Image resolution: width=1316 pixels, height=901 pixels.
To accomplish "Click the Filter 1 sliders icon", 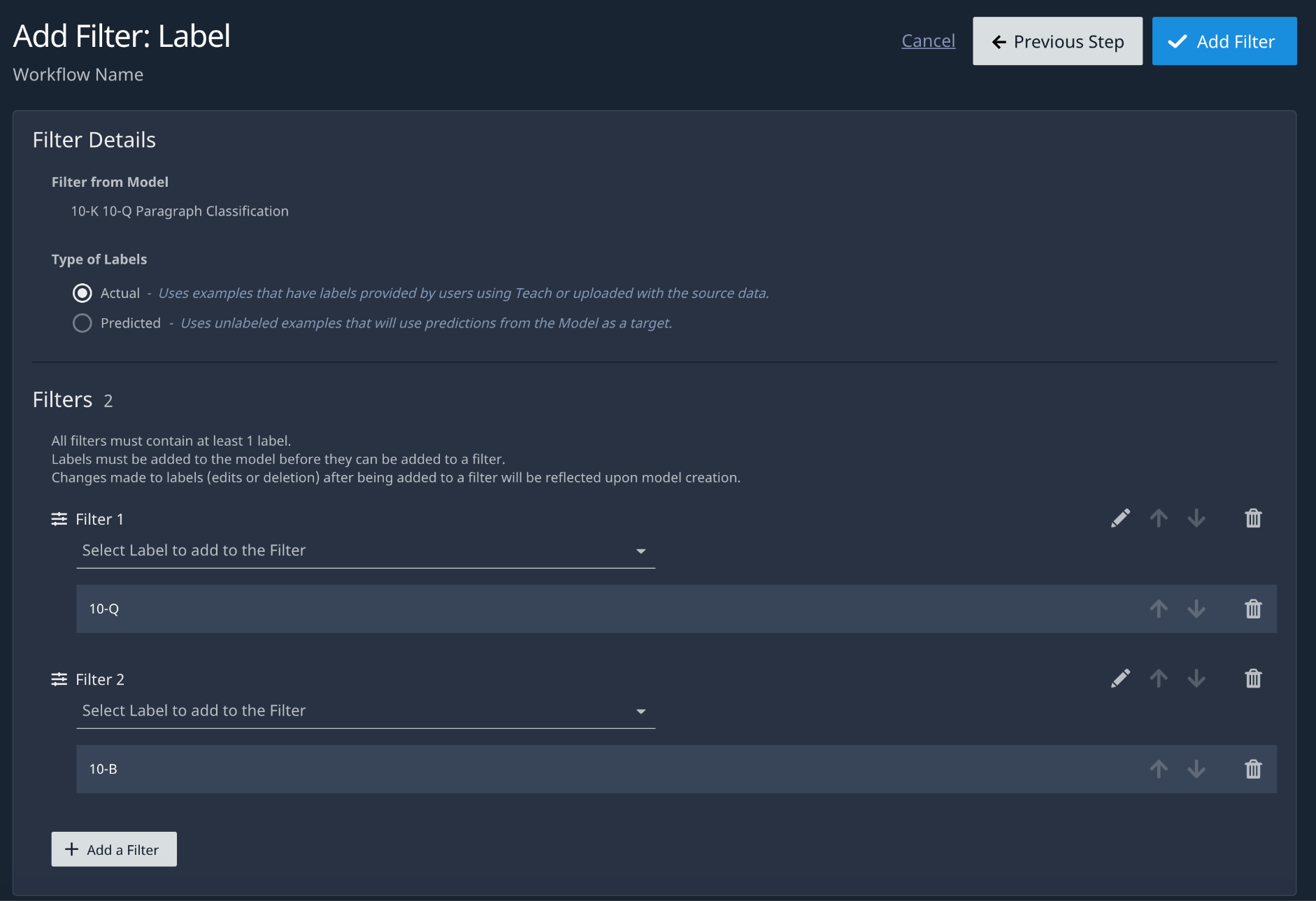I will 59,519.
